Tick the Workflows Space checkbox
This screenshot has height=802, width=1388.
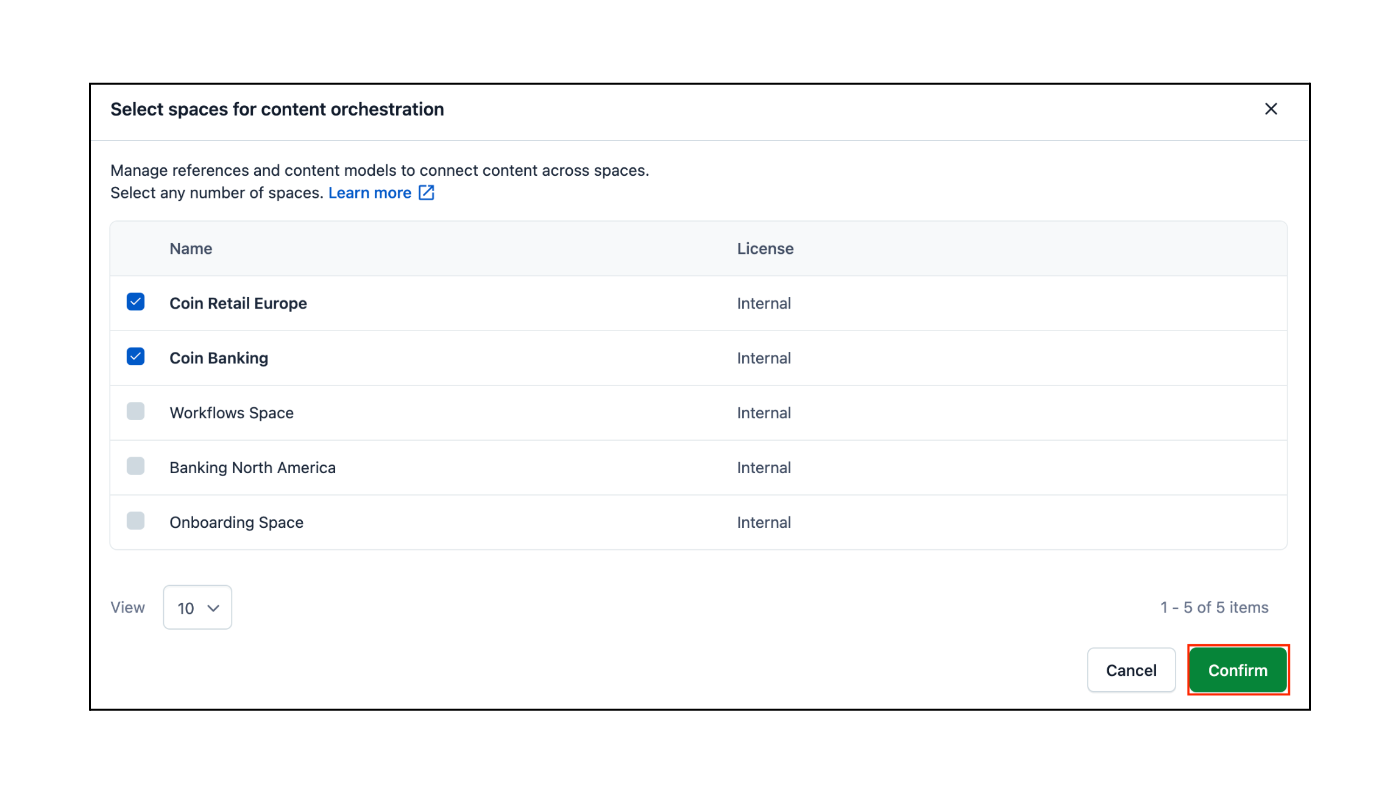(x=136, y=411)
